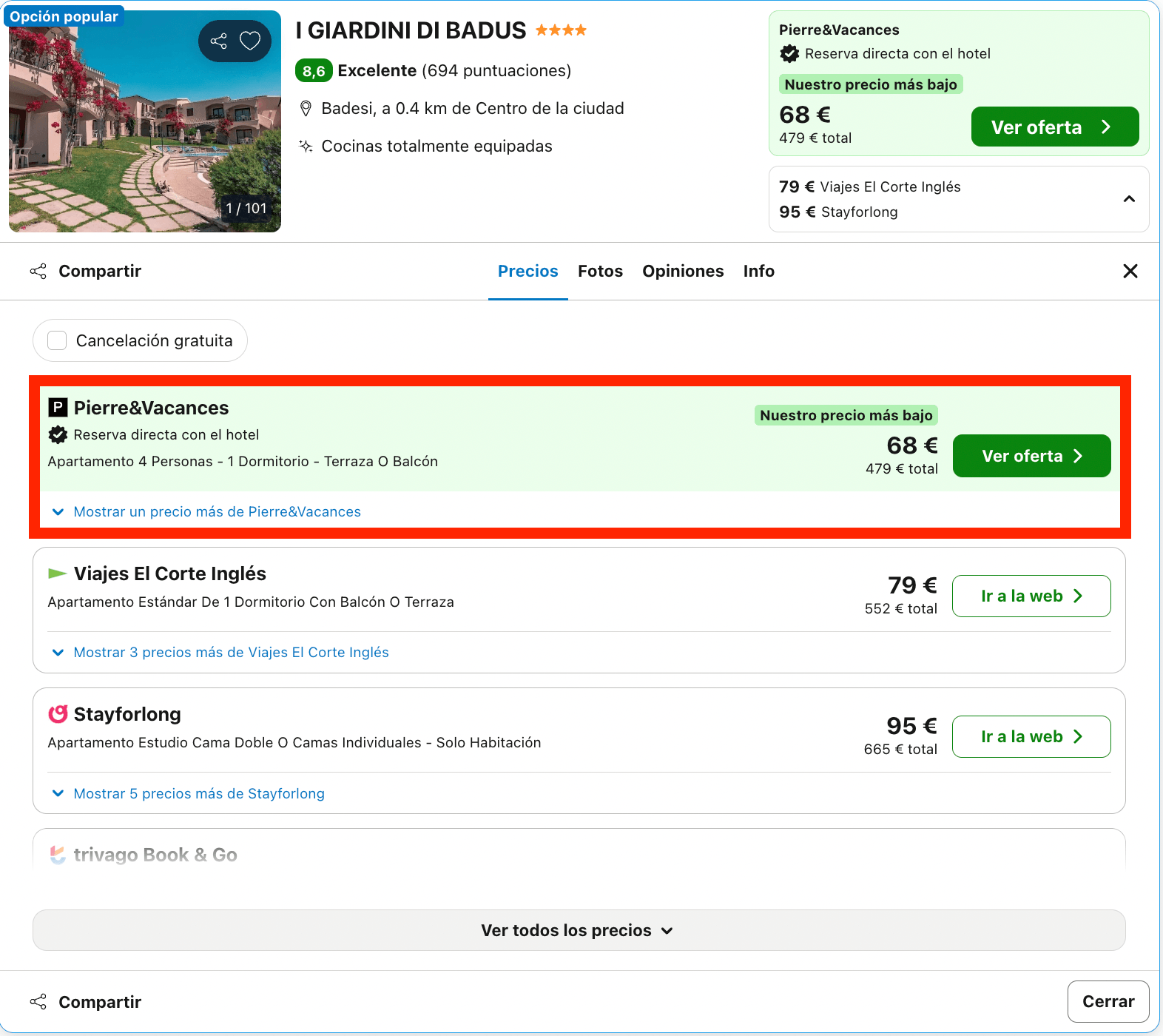Click 'Excelente (694 puntuaciones)' text

pyautogui.click(x=454, y=70)
